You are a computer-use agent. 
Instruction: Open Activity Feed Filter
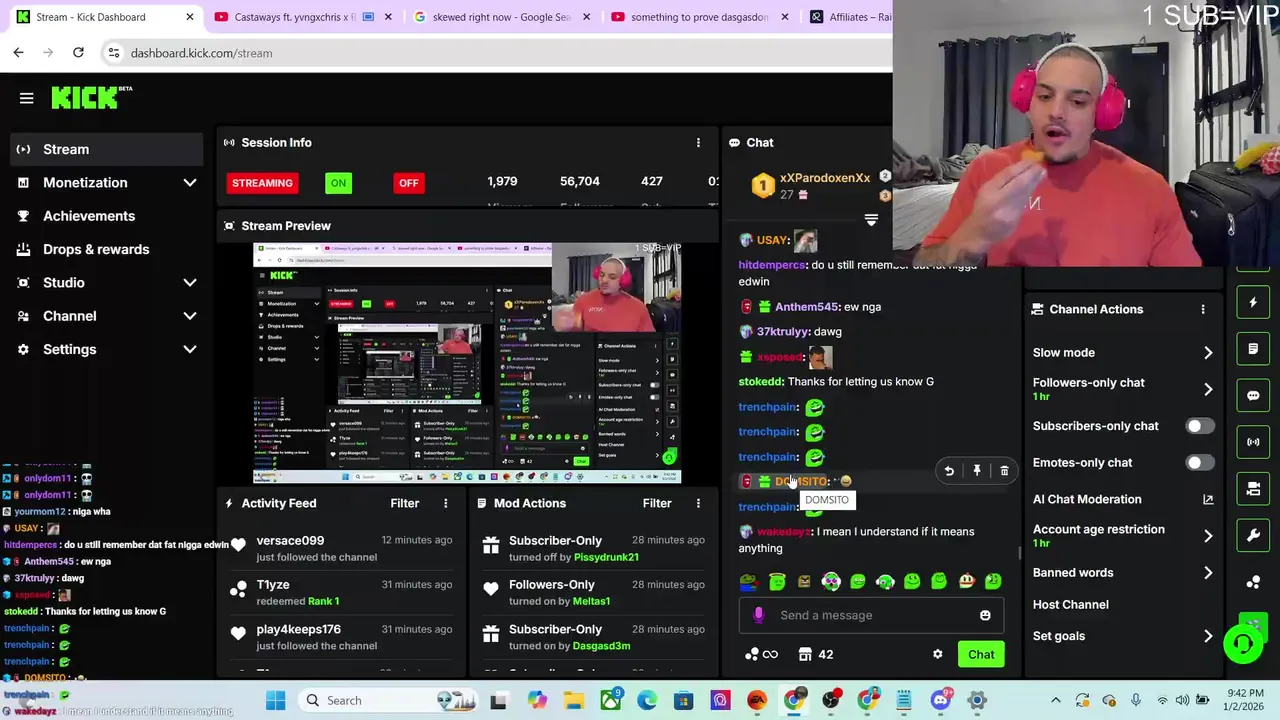pos(404,503)
